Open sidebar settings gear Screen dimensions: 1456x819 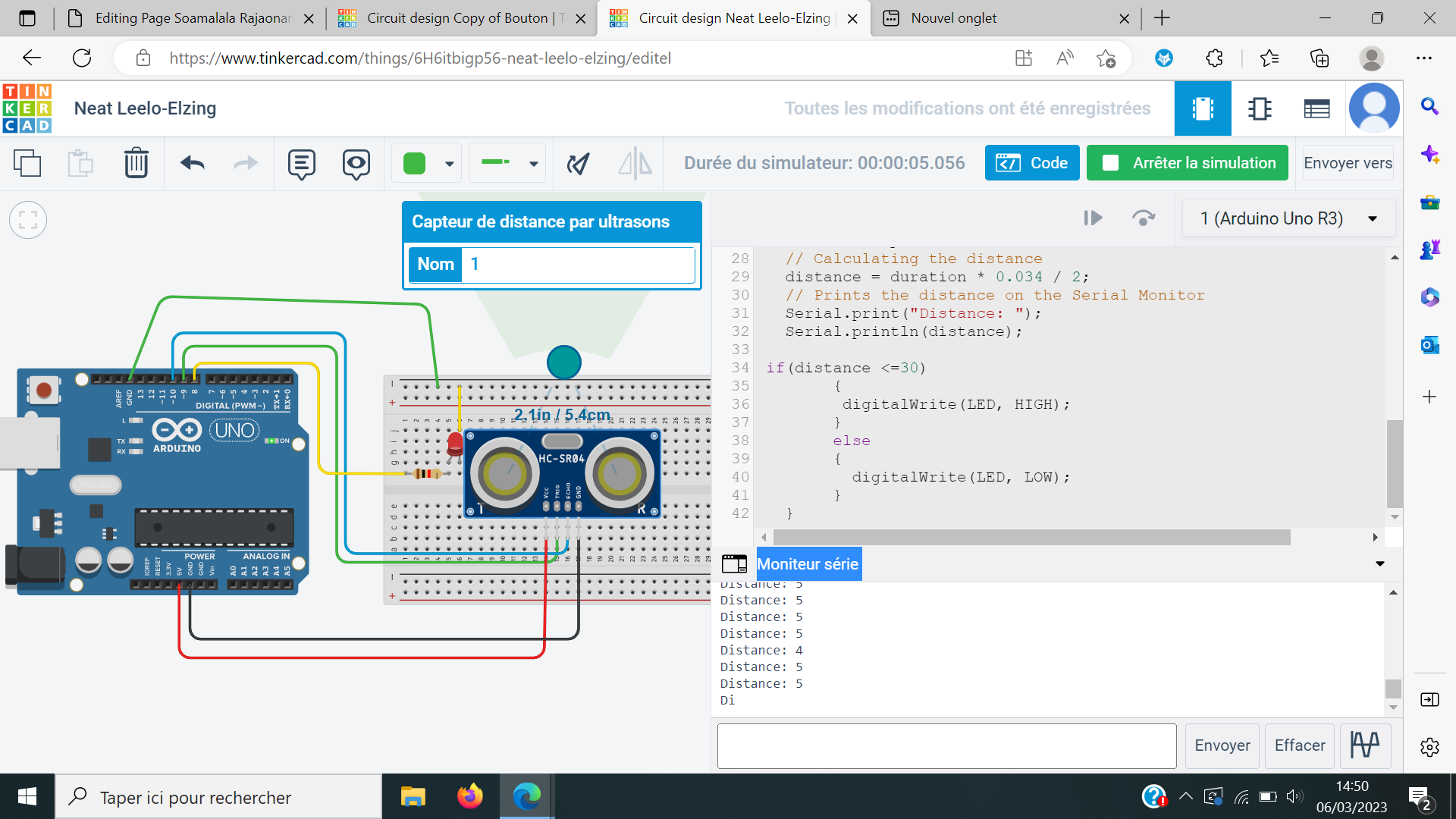(x=1429, y=747)
